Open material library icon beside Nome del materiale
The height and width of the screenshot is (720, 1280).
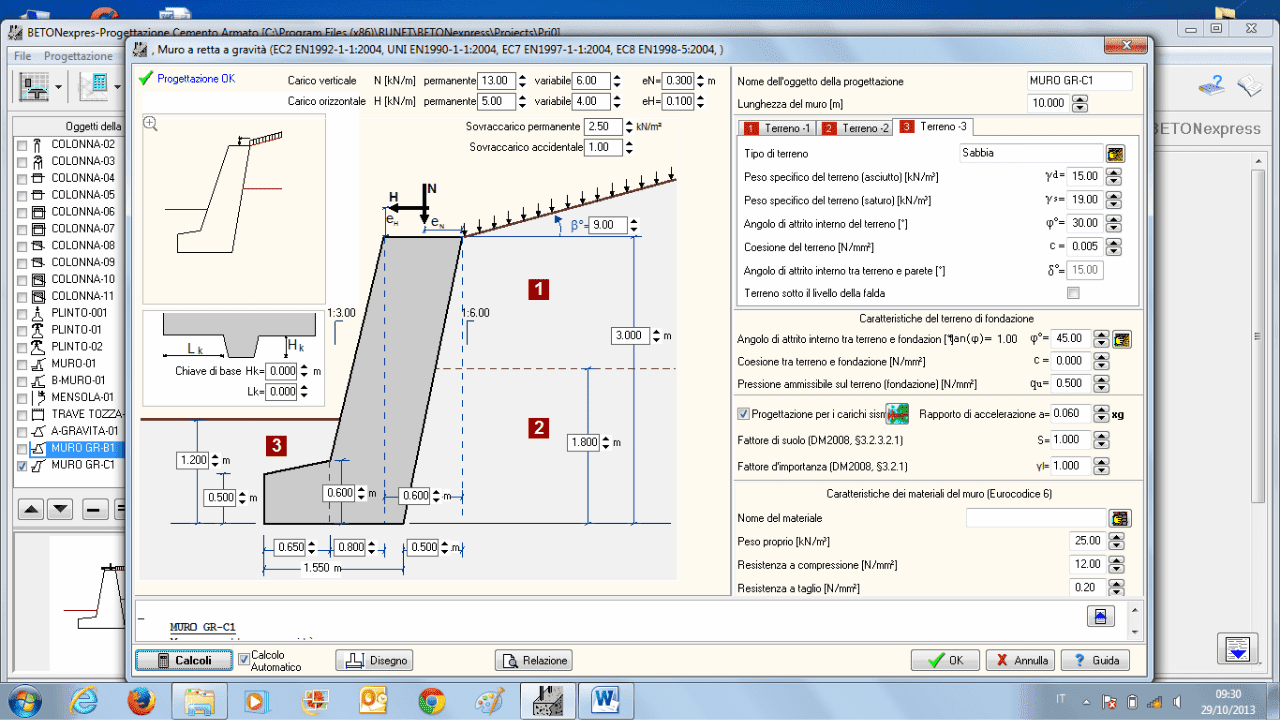1120,518
